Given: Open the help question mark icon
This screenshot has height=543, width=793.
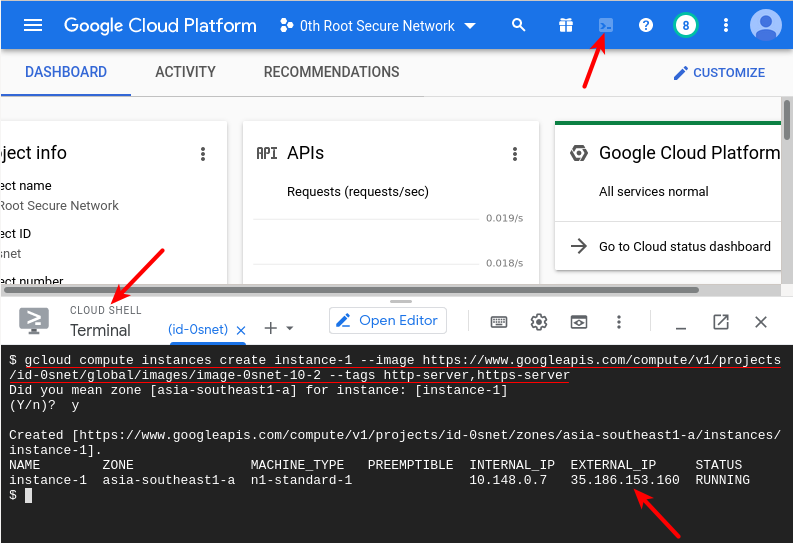Looking at the screenshot, I should coord(646,25).
